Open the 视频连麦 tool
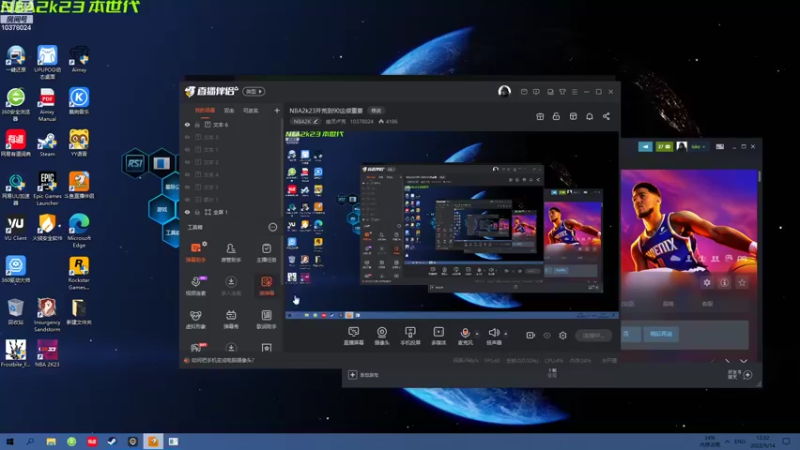 tap(195, 286)
